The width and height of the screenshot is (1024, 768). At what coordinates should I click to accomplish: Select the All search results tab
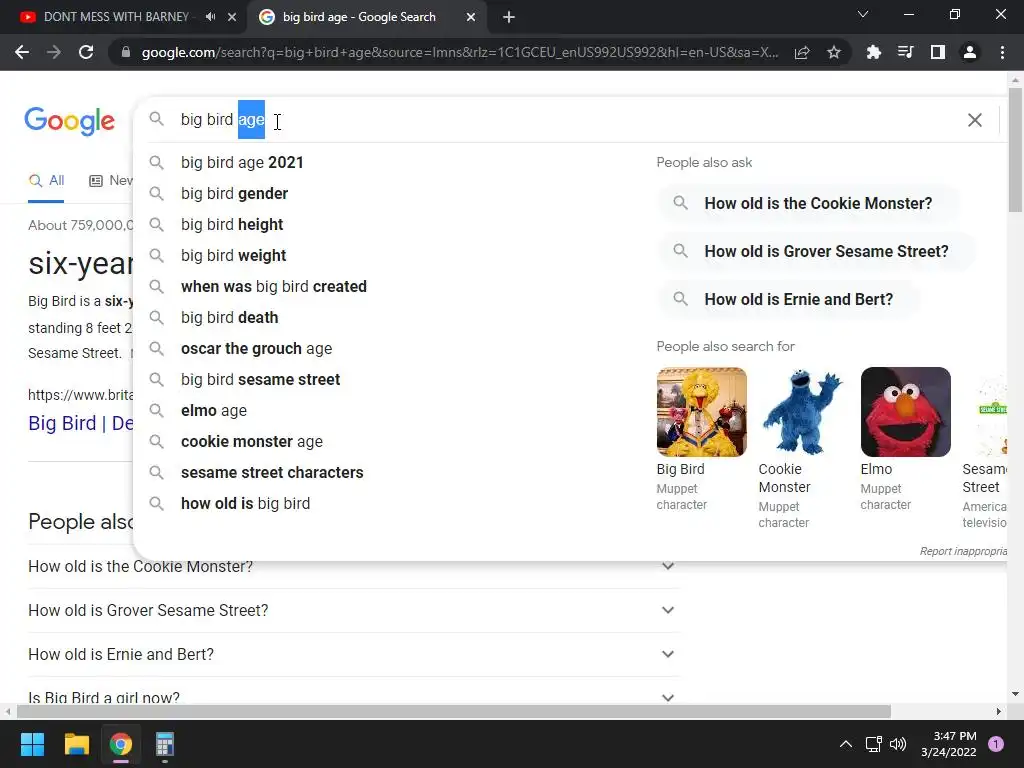point(46,181)
